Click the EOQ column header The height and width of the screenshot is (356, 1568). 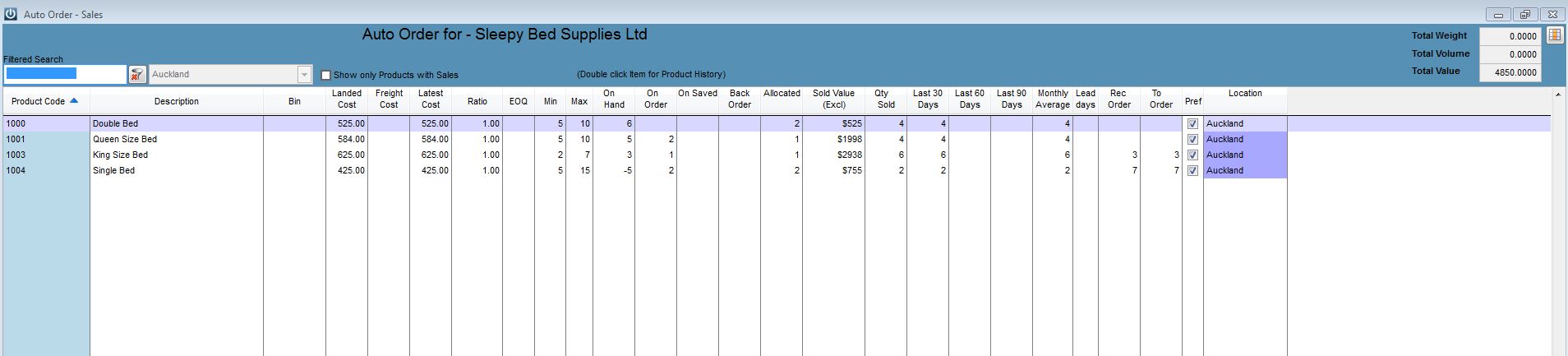click(x=519, y=101)
